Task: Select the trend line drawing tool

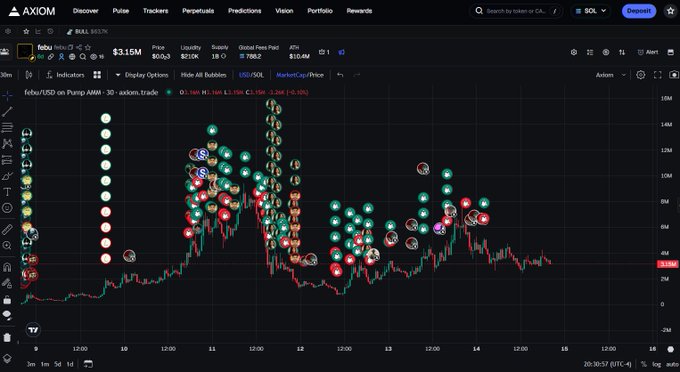Action: 7,111
